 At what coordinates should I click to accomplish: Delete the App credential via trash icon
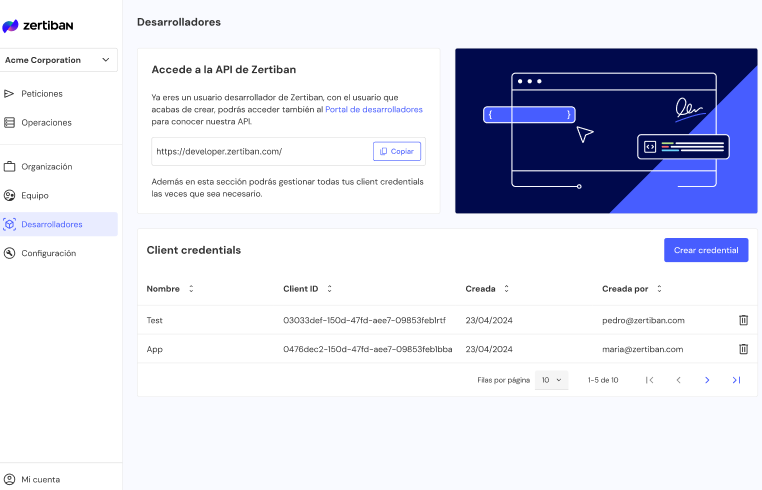pyautogui.click(x=743, y=349)
